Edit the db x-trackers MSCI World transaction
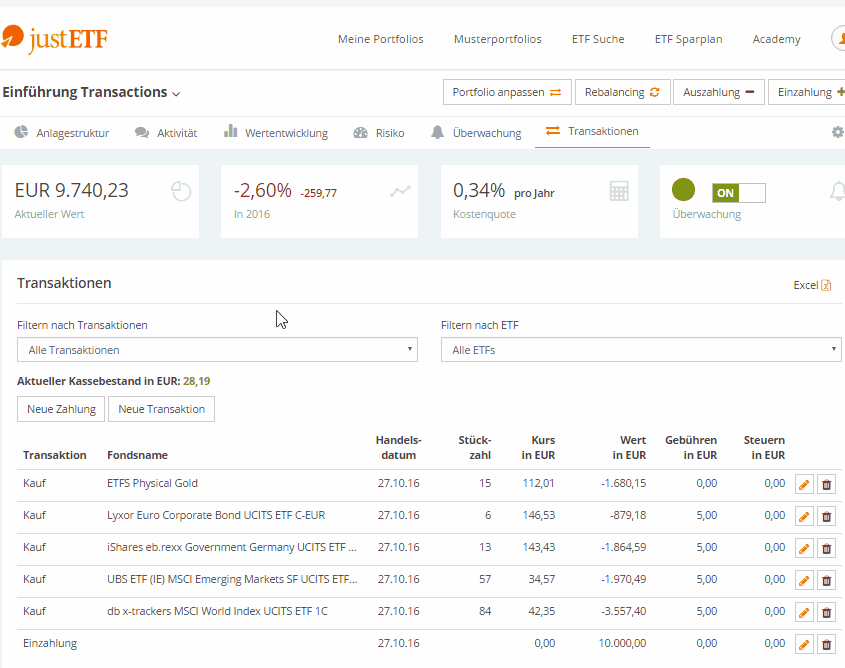The width and height of the screenshot is (845, 668). 804,613
